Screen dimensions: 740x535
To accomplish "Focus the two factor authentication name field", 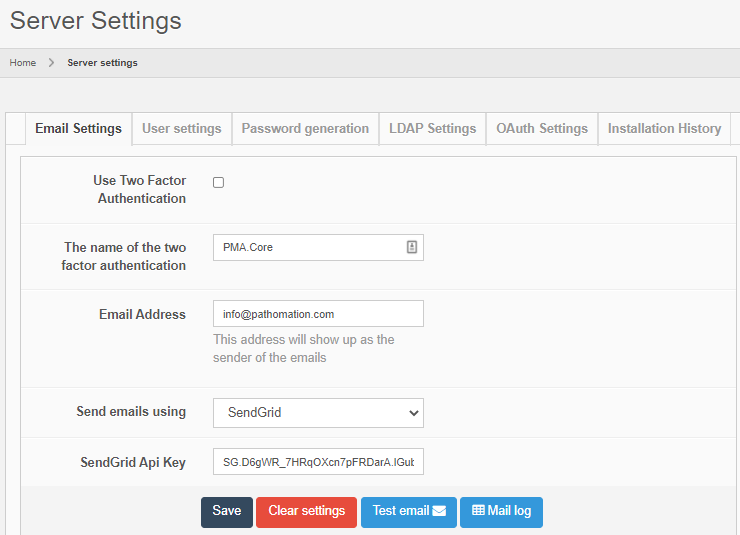I will point(308,247).
